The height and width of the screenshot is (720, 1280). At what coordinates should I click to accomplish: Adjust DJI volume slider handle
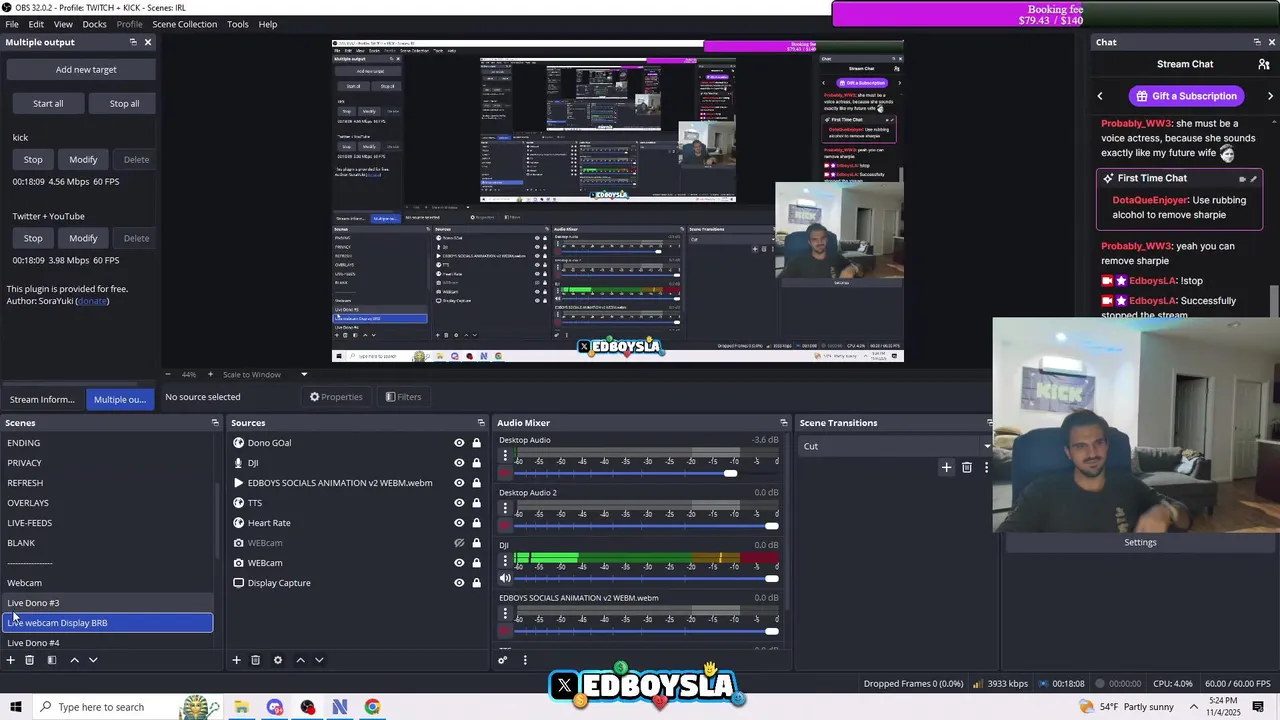(771, 578)
